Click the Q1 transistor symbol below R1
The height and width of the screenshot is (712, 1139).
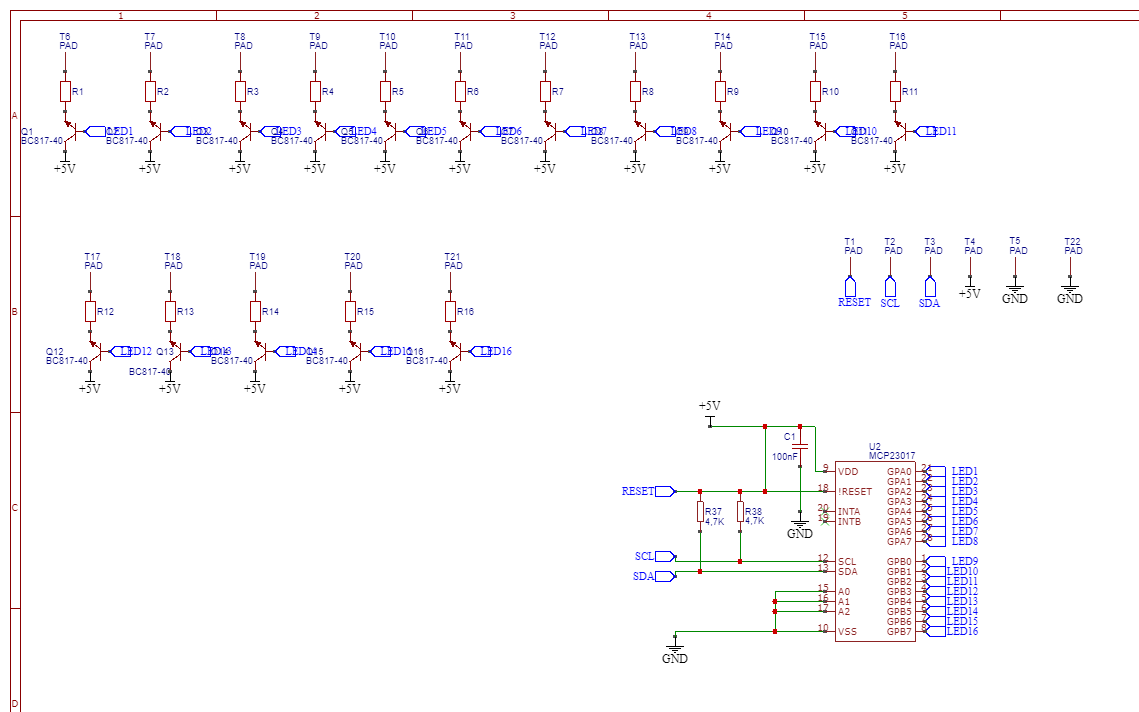[70, 132]
